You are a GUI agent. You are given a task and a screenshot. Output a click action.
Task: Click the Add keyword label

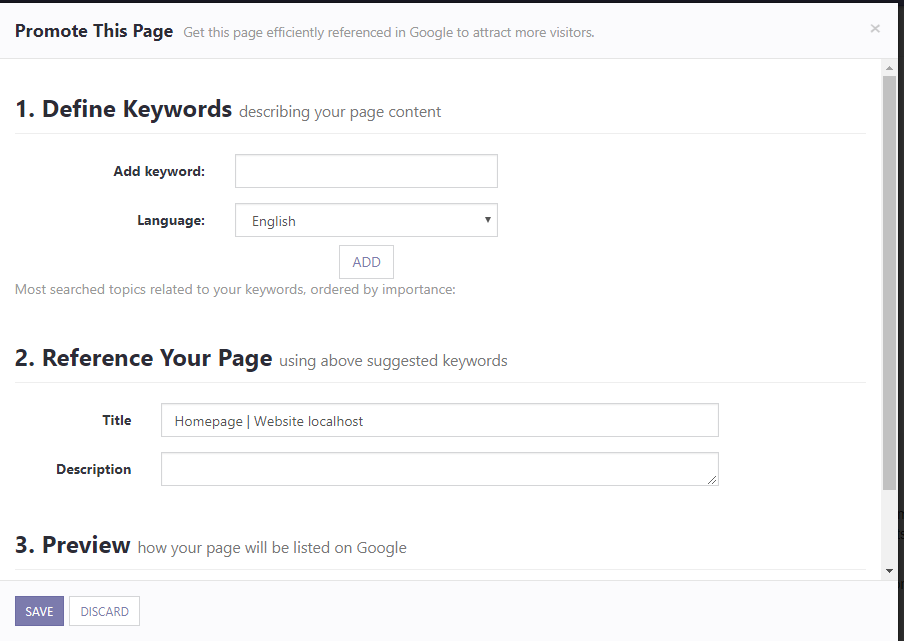point(159,171)
